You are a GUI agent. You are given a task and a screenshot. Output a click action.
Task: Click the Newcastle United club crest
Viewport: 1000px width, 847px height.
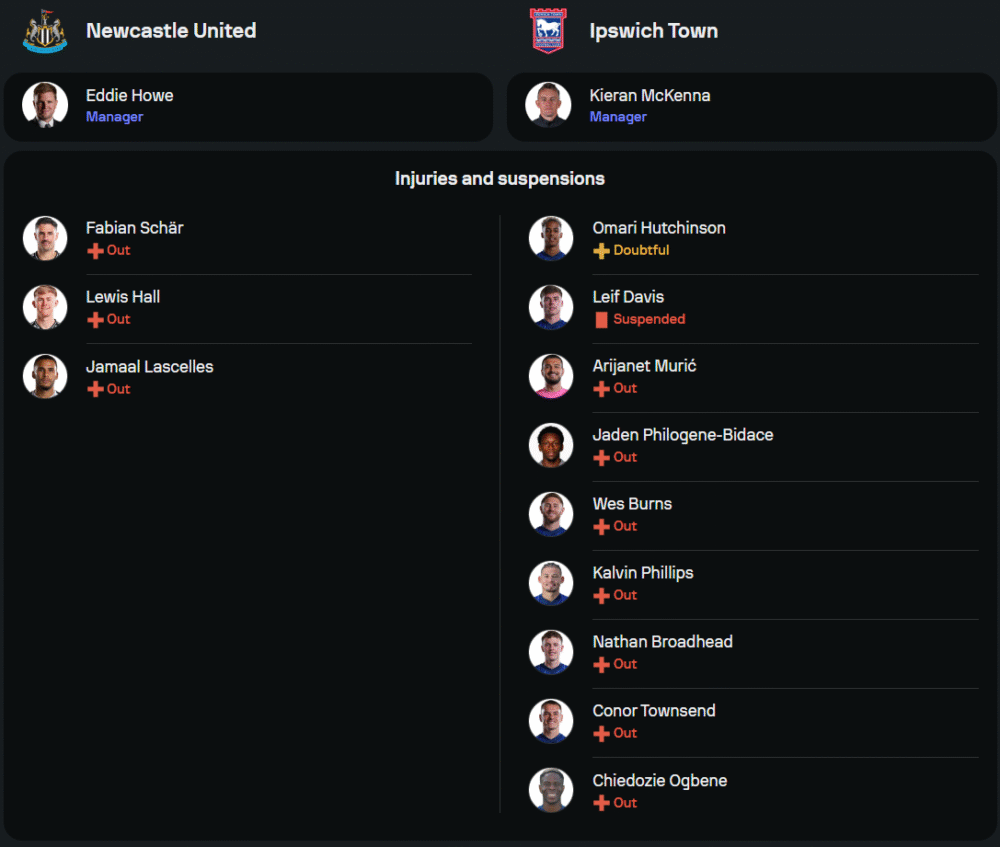tap(45, 31)
